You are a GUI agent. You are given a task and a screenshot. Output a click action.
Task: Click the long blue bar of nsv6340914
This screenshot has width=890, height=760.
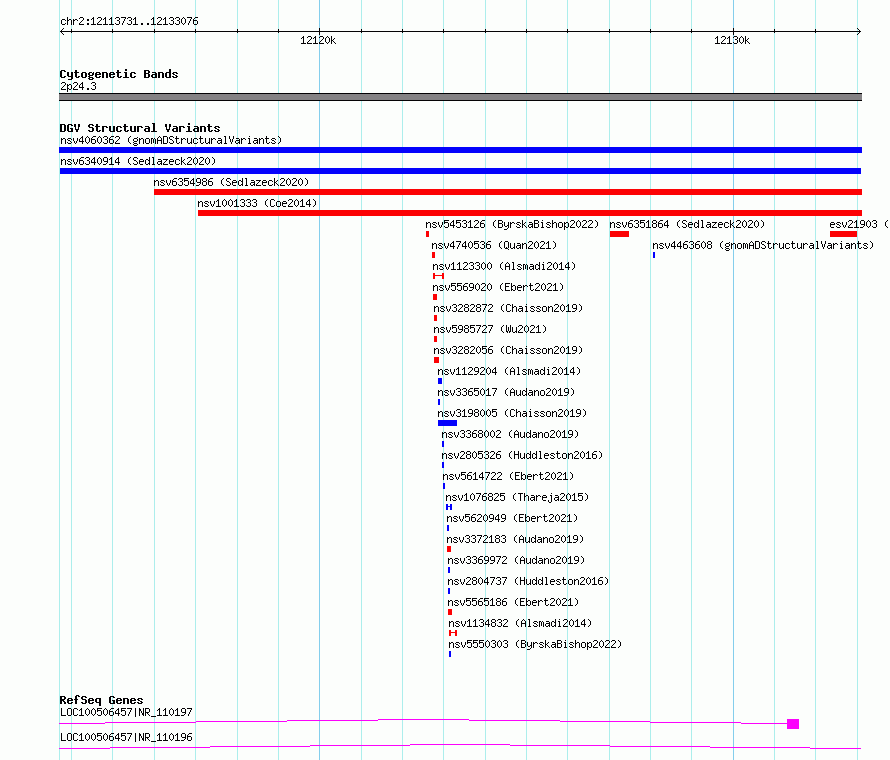click(460, 171)
